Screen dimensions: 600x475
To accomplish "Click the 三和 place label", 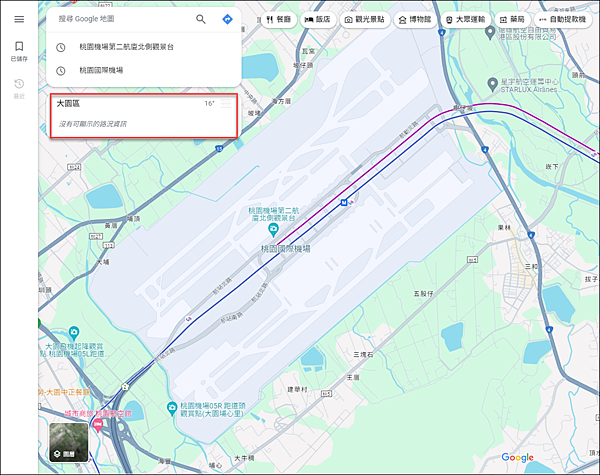I will (x=531, y=266).
